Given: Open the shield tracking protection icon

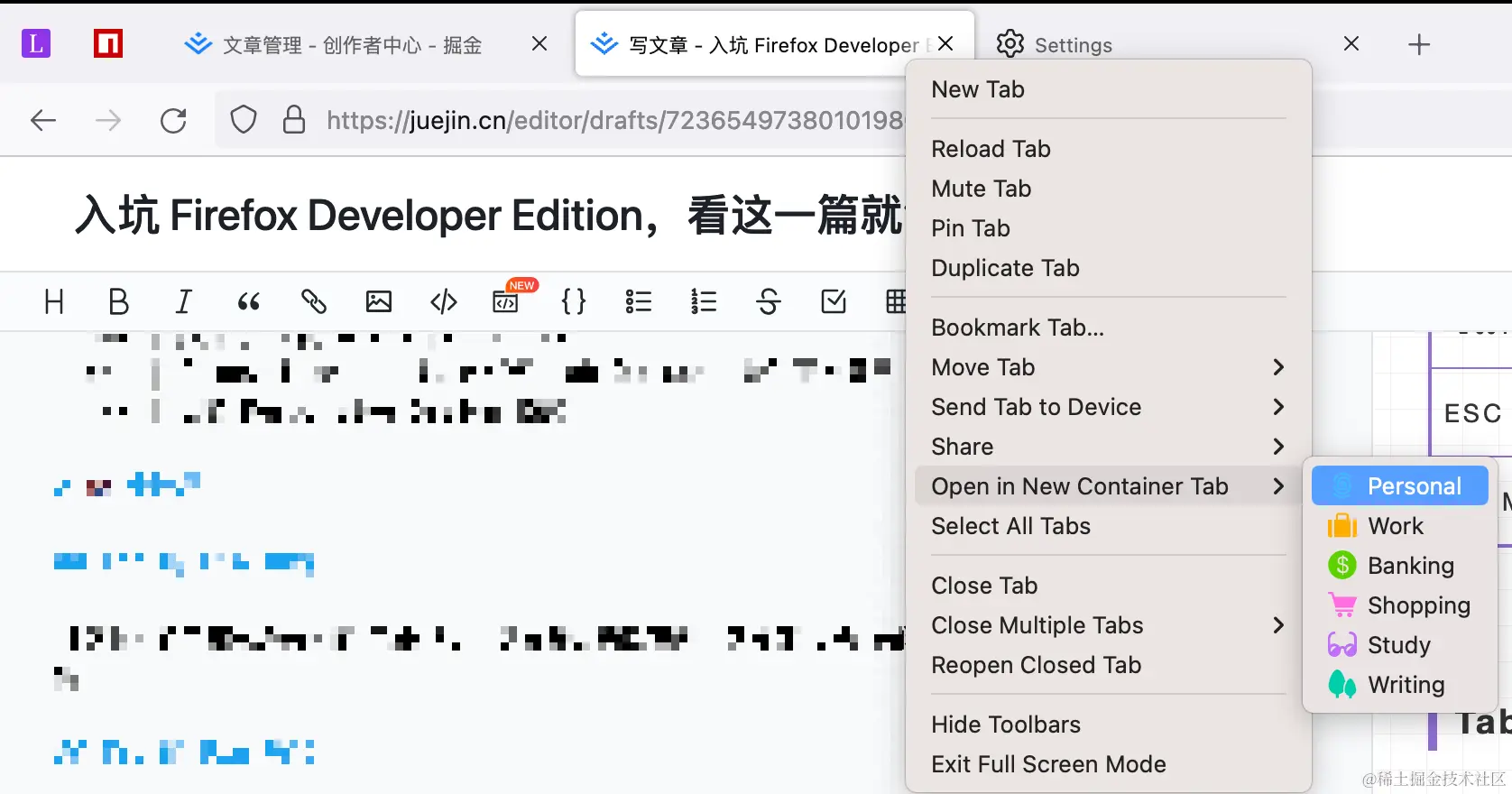Looking at the screenshot, I should click(x=244, y=120).
